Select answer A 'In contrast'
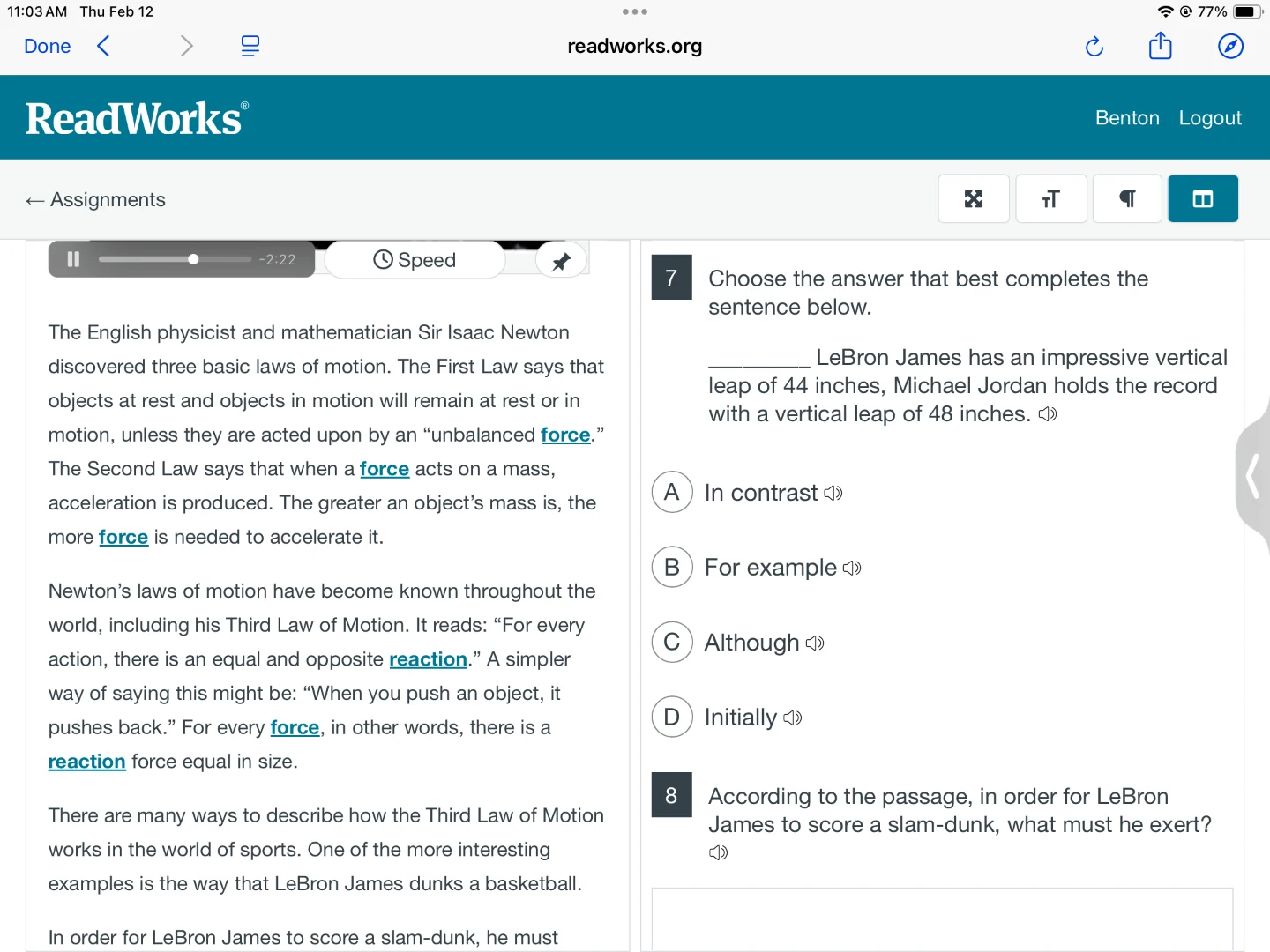This screenshot has width=1270, height=952. (672, 493)
